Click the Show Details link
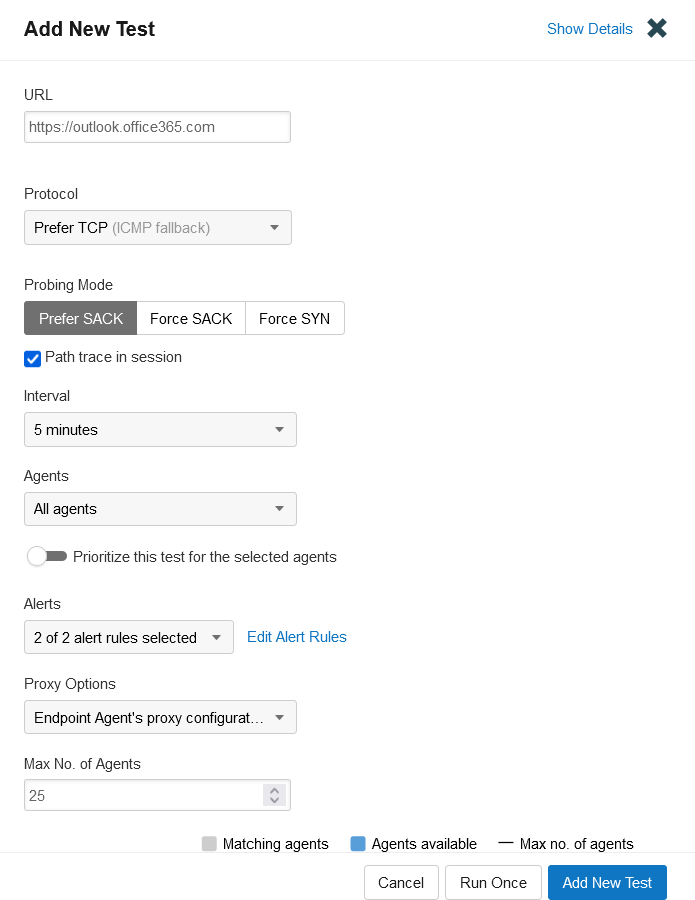Image resolution: width=695 pixels, height=900 pixels. [589, 29]
